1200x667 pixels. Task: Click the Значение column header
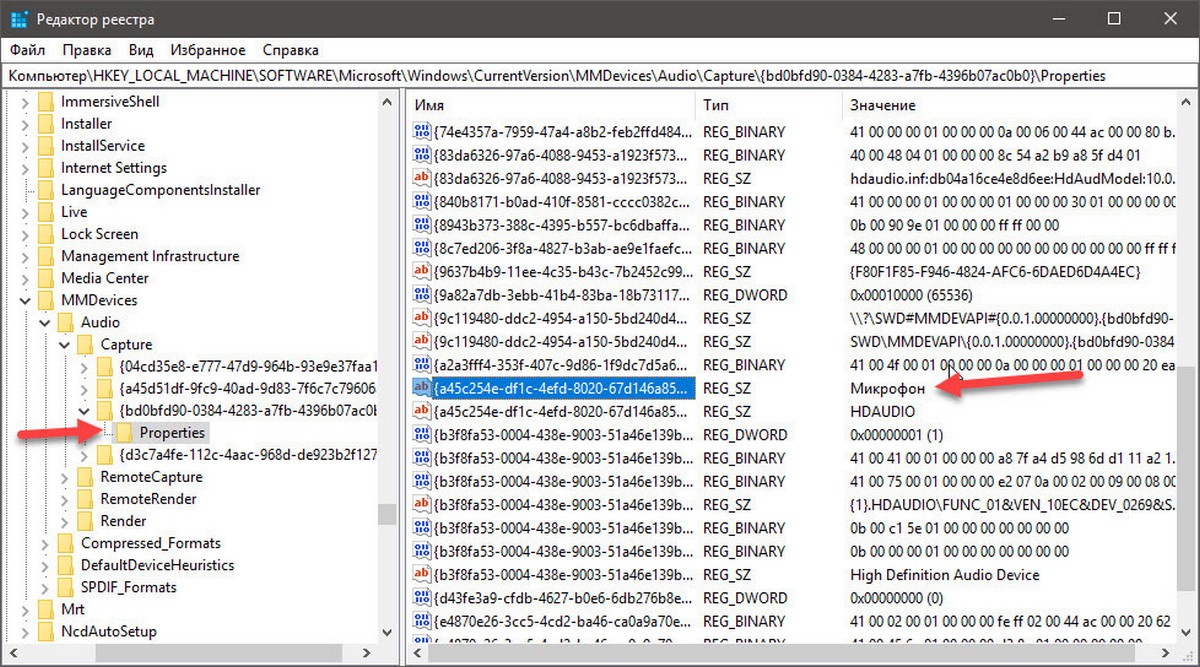click(x=1000, y=105)
